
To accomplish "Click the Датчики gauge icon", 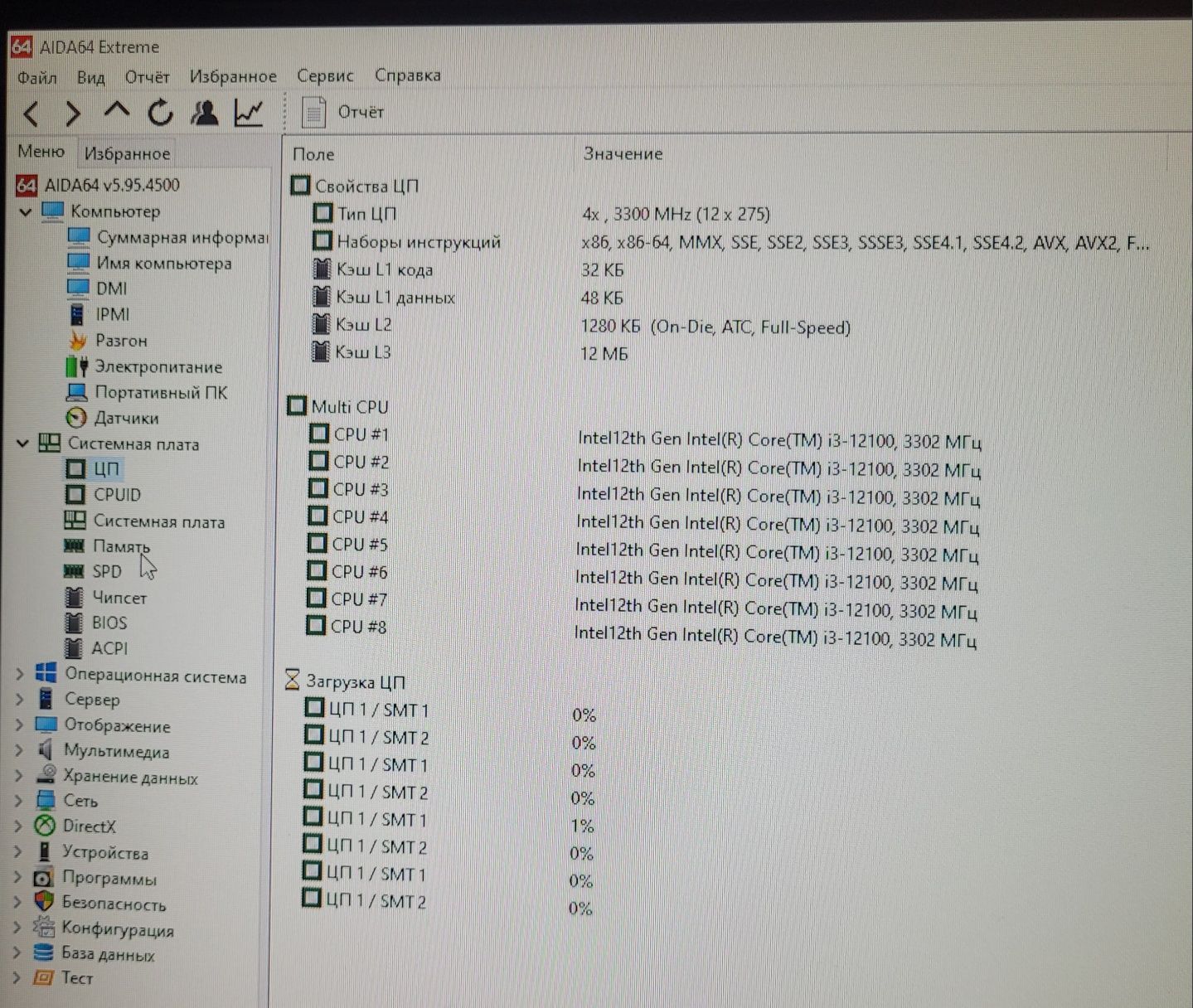I will pyautogui.click(x=76, y=417).
